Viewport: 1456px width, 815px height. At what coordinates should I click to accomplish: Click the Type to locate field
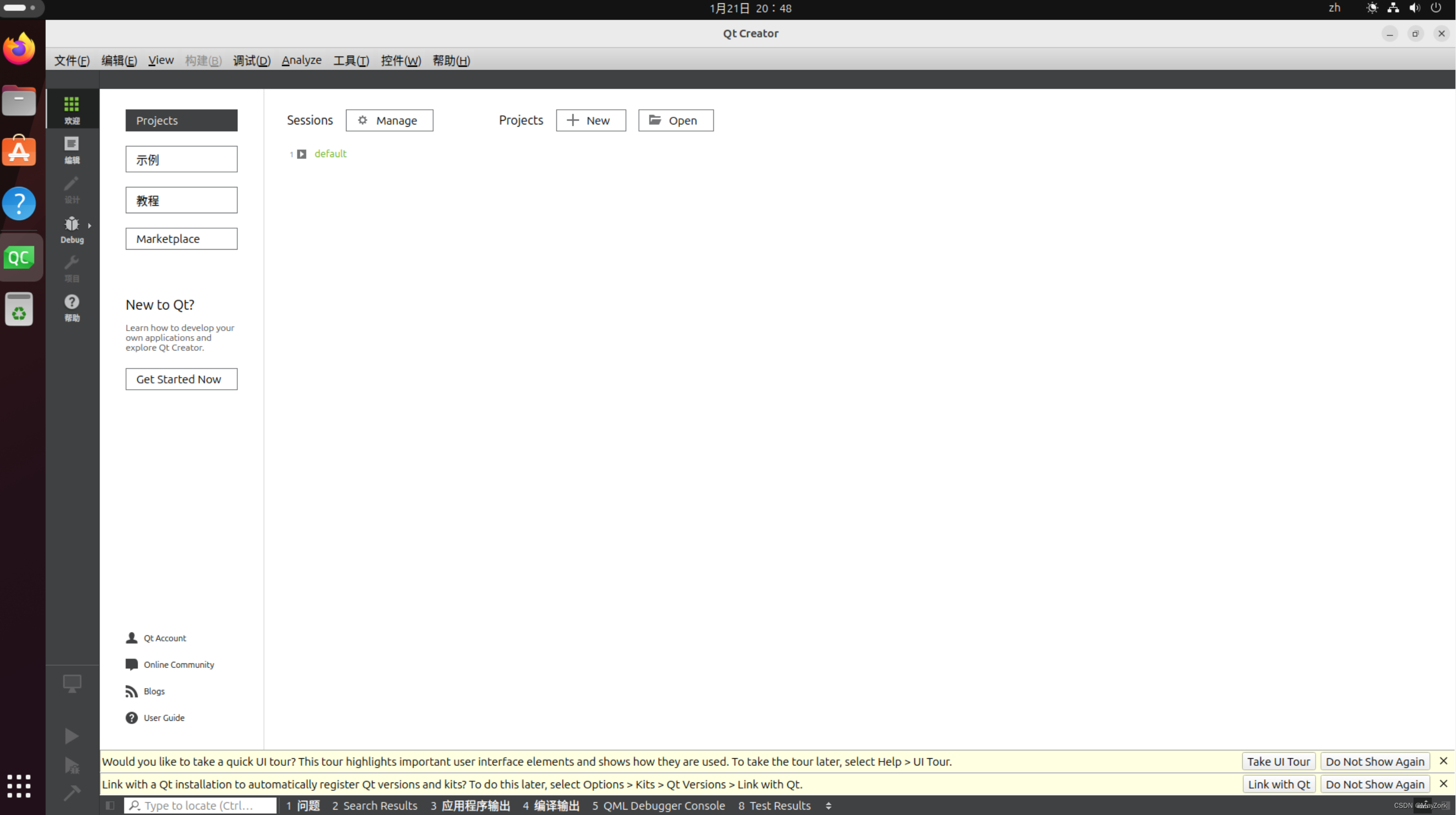click(199, 806)
